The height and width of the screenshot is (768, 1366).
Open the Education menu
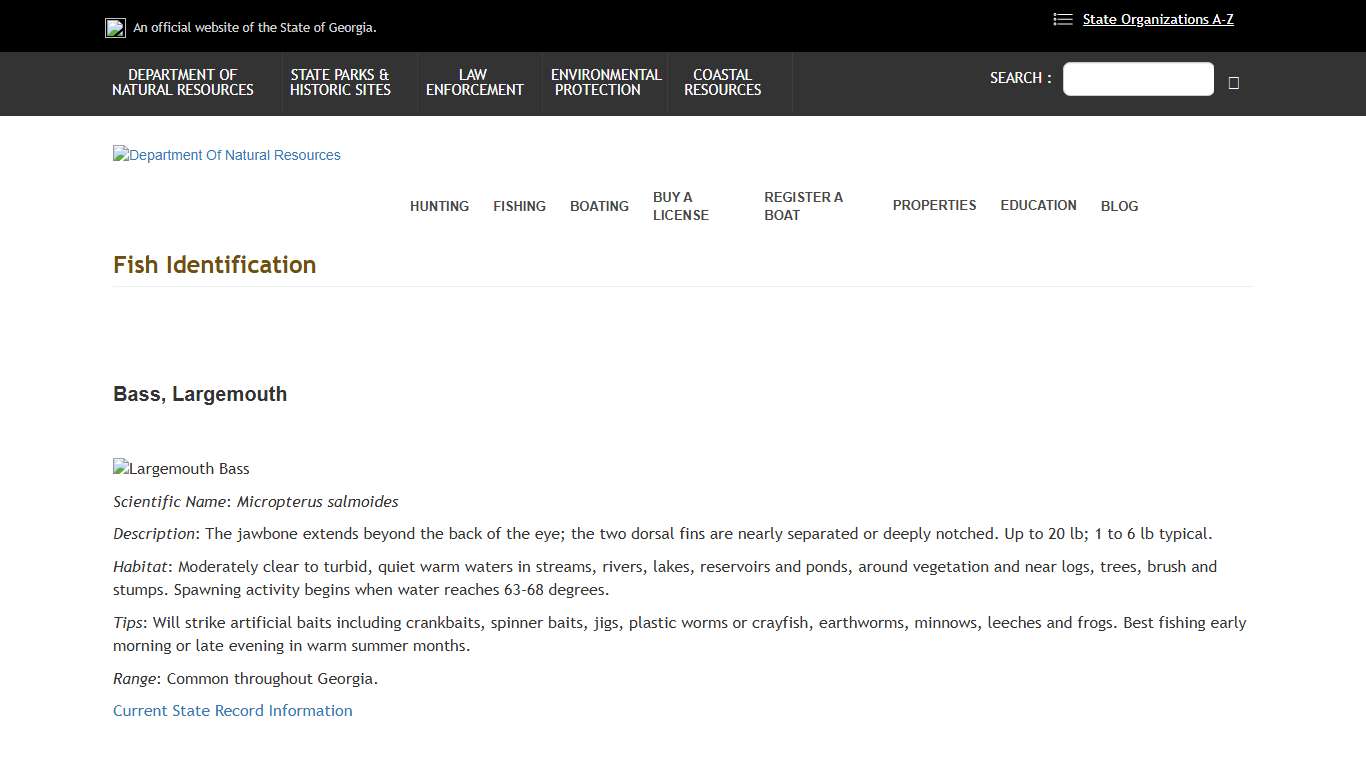1038,205
